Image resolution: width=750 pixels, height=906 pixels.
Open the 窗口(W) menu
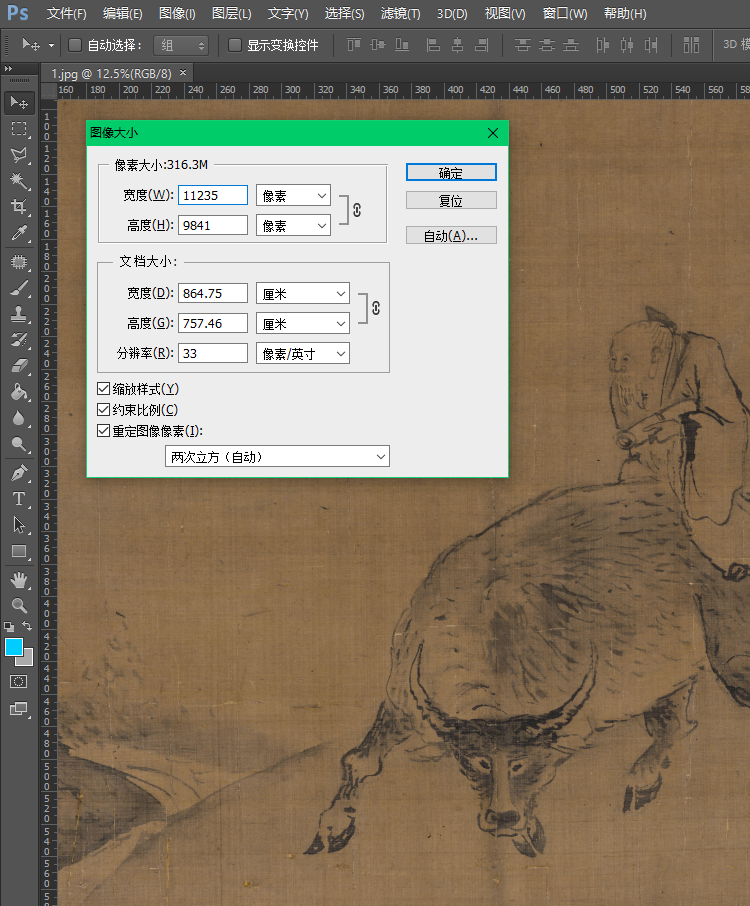click(x=565, y=13)
